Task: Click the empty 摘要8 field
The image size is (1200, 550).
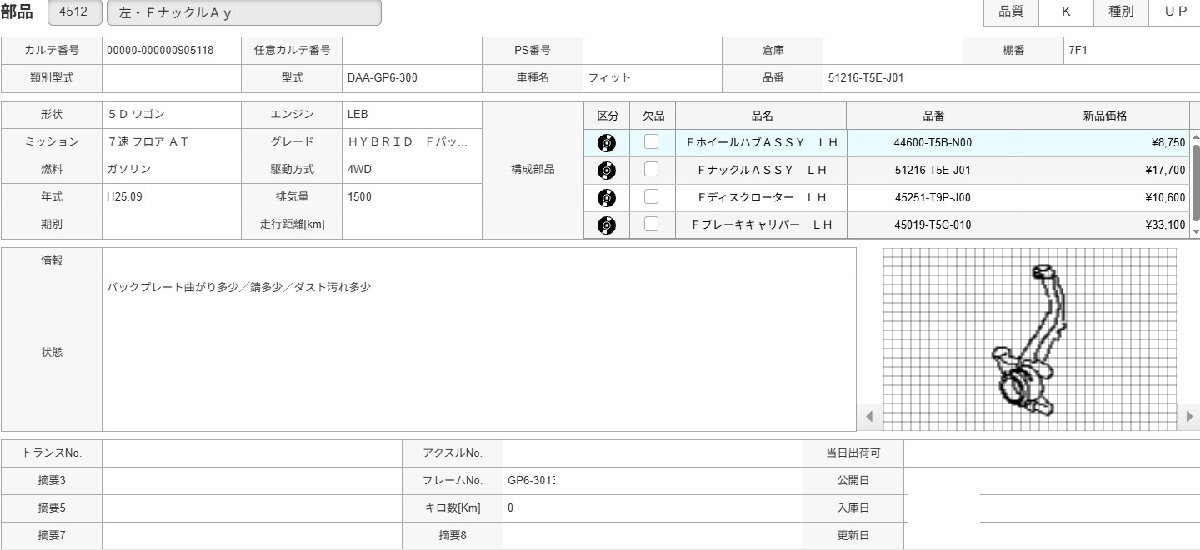Action: click(x=652, y=536)
